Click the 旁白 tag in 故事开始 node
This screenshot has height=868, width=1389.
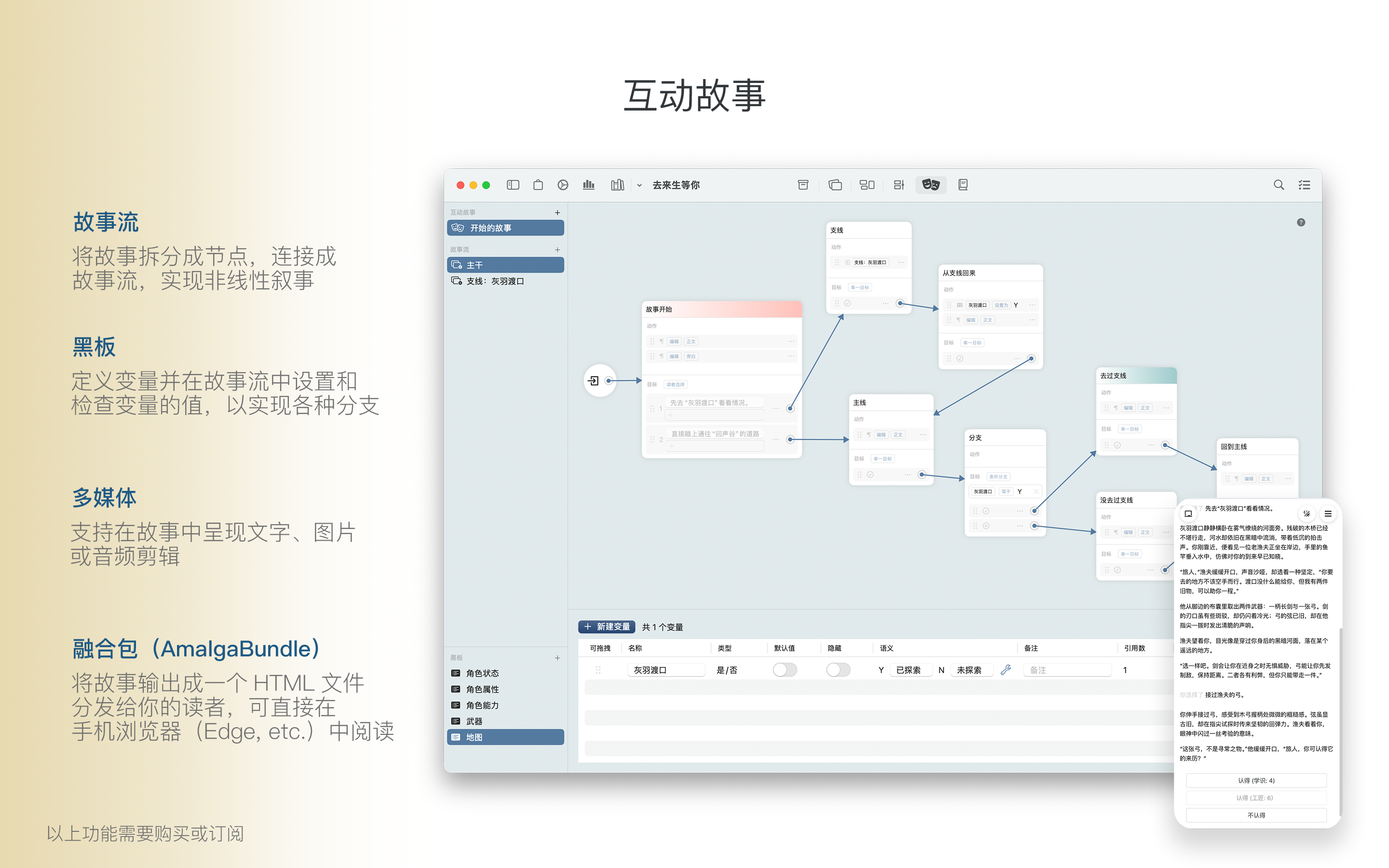point(691,356)
